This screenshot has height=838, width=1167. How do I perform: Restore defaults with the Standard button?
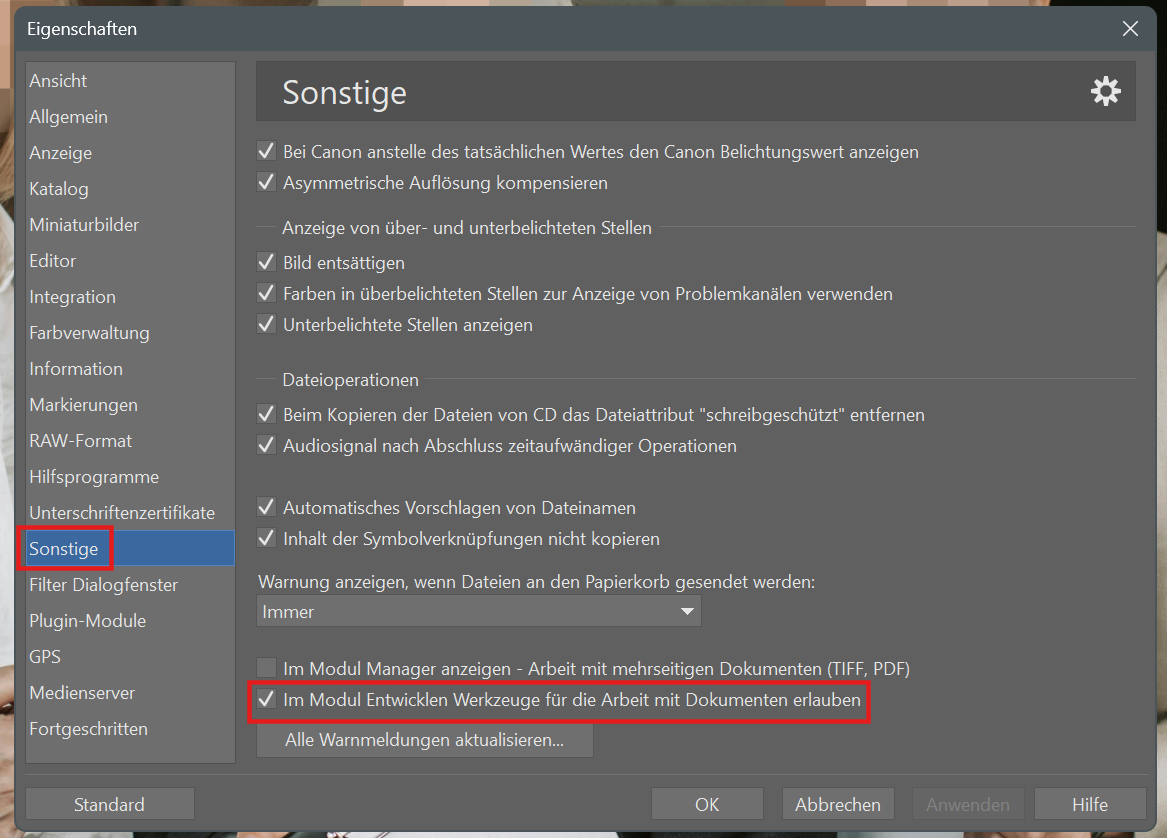(109, 803)
